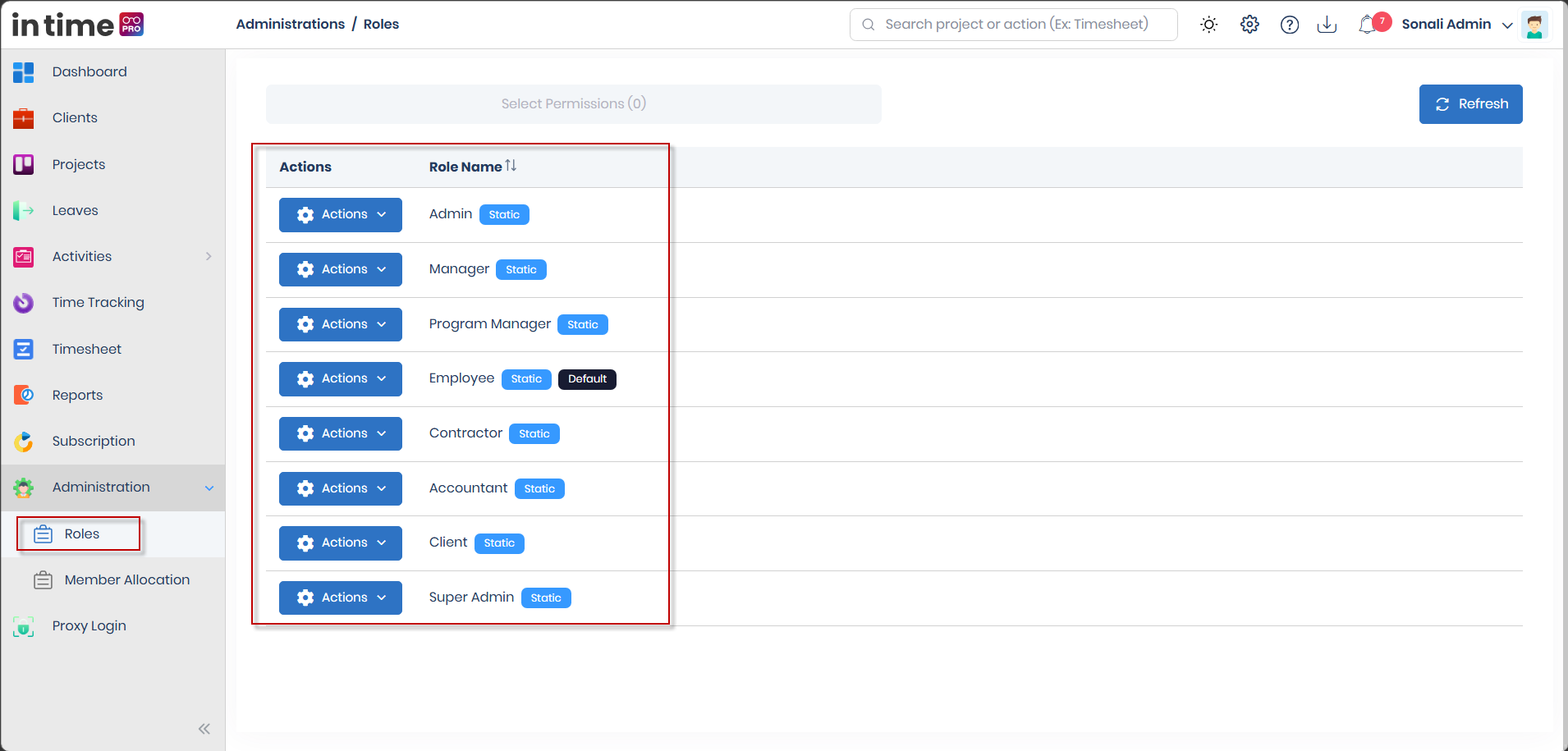This screenshot has width=1568, height=751.
Task: Open Actions dropdown for Accountant role
Action: click(340, 488)
